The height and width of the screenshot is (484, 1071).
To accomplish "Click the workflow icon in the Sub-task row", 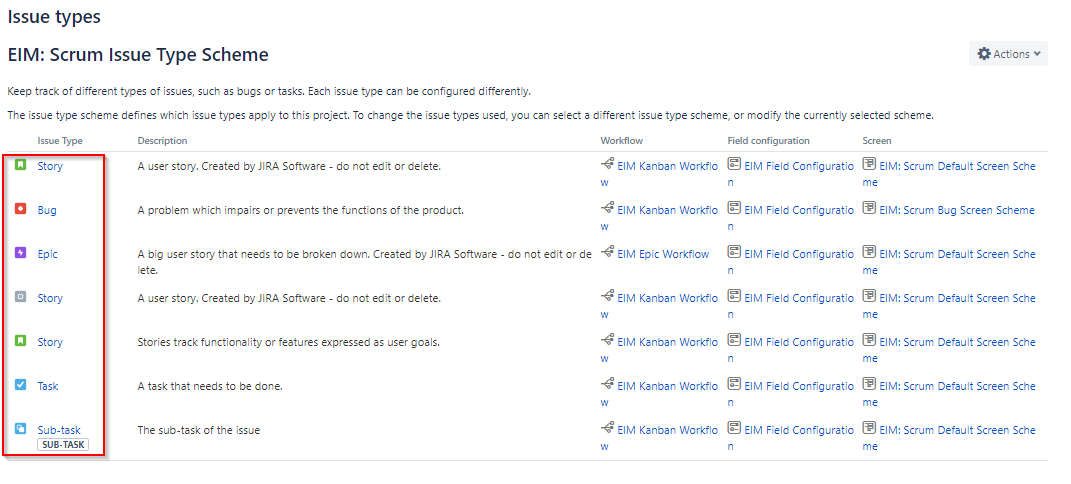I will coord(607,429).
